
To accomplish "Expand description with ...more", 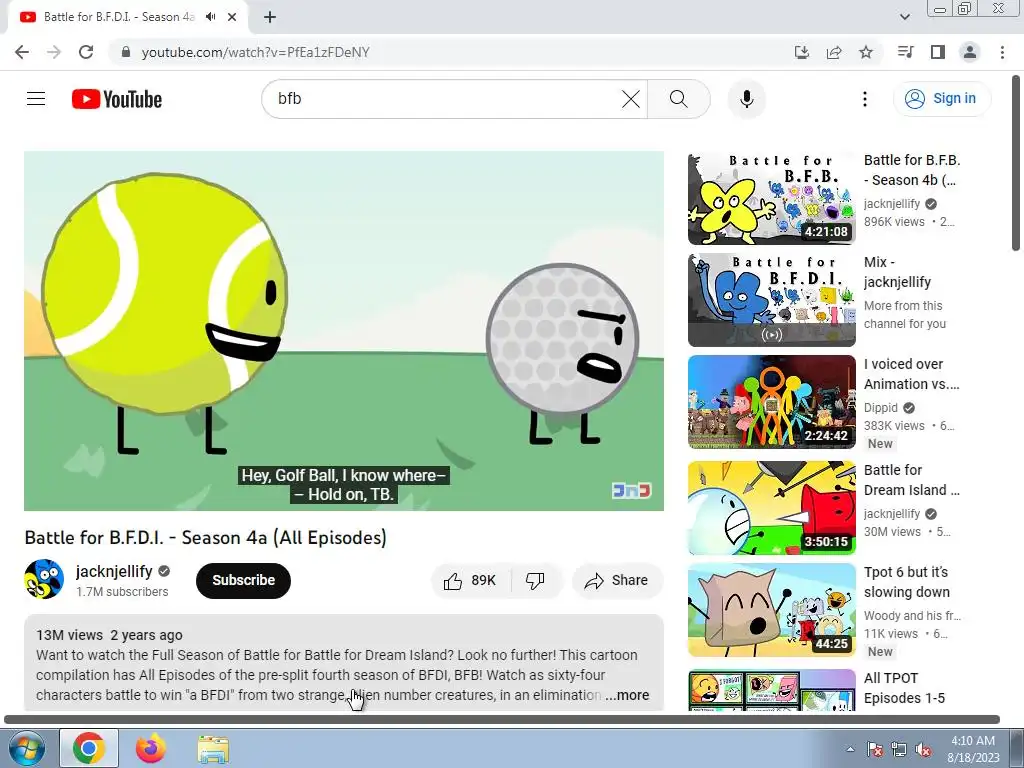I will pyautogui.click(x=627, y=696).
